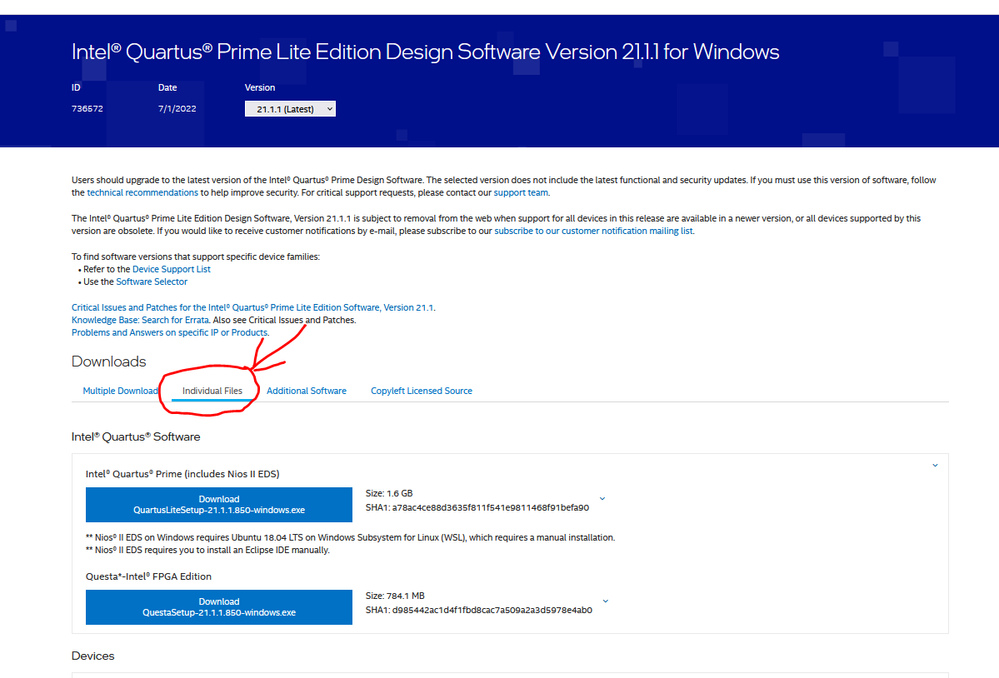Click the Size: 1.6 GB text

pyautogui.click(x=389, y=493)
